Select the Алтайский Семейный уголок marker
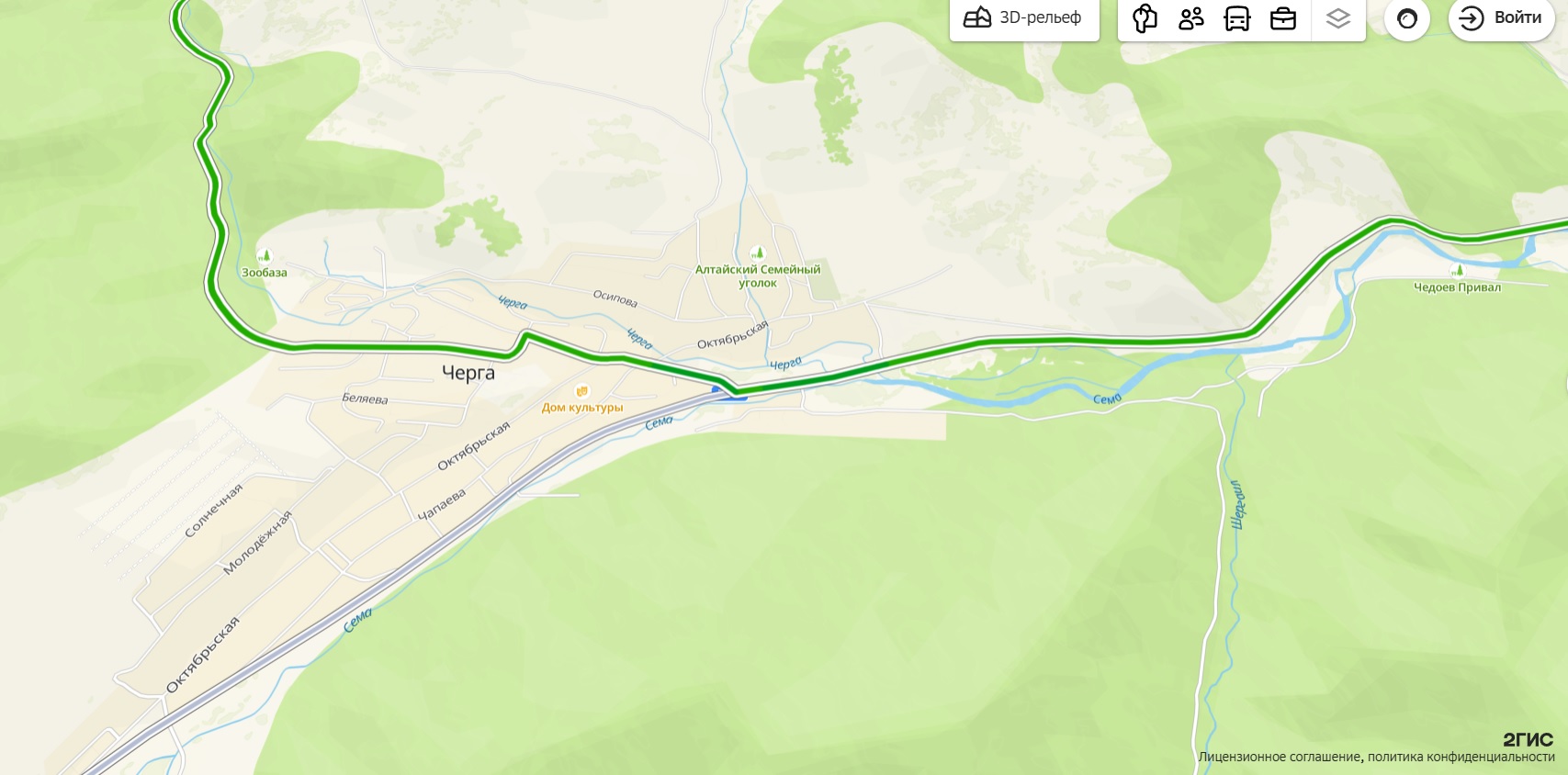Screen dimensions: 1568x775 tap(757, 253)
